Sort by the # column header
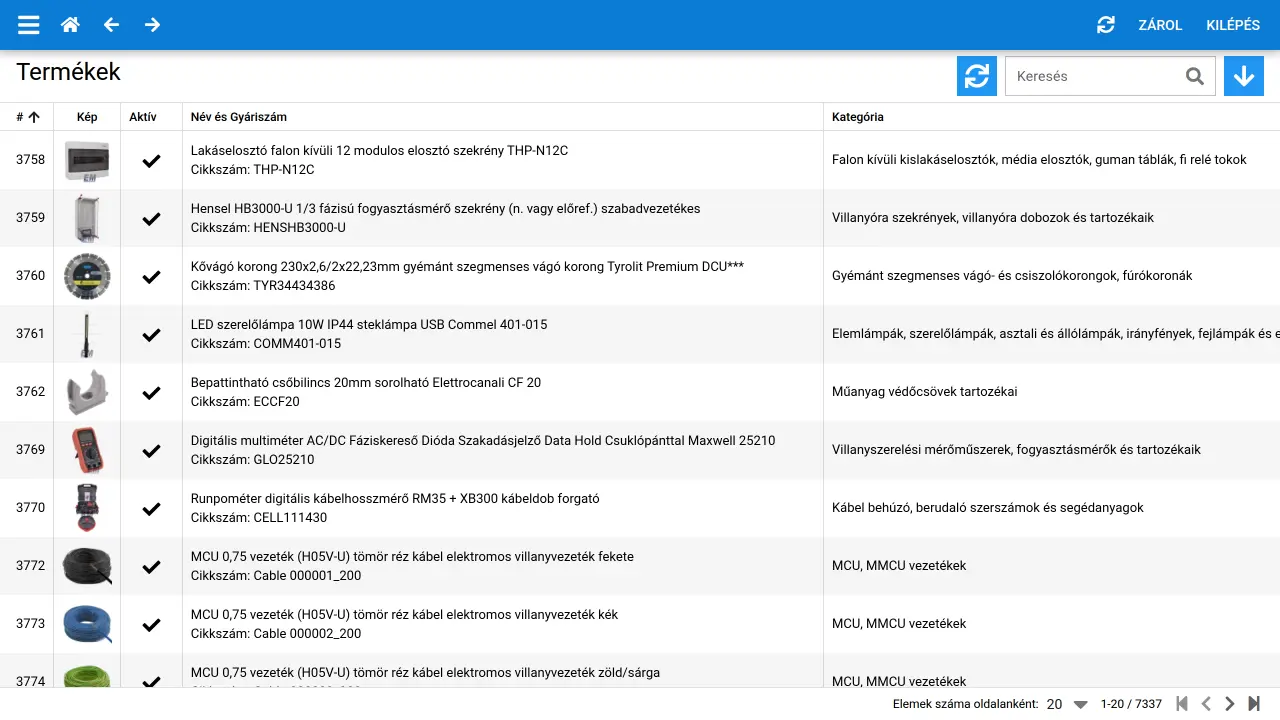The image size is (1280, 720). pyautogui.click(x=26, y=116)
